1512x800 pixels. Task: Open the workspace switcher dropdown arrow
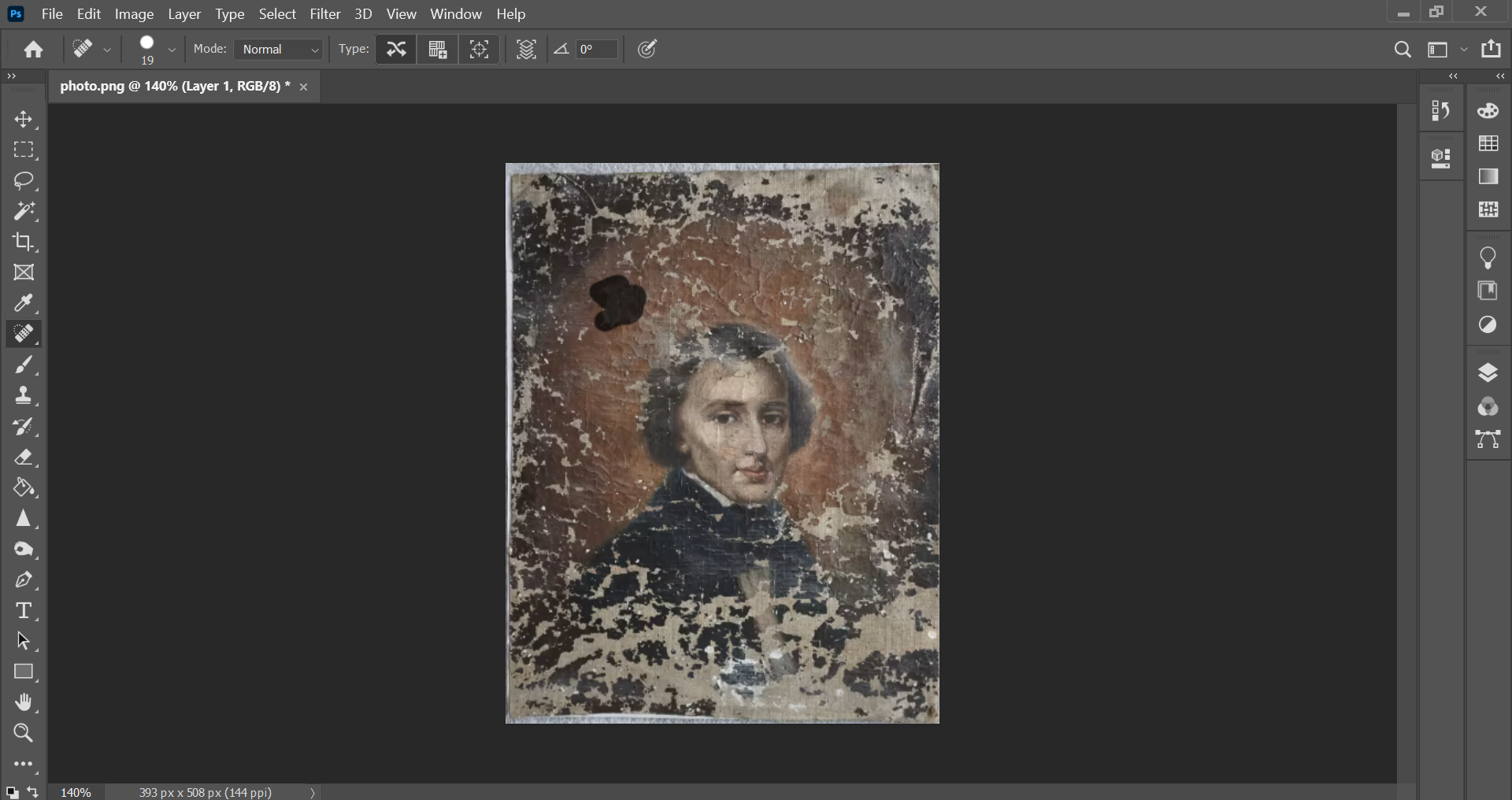(1465, 50)
